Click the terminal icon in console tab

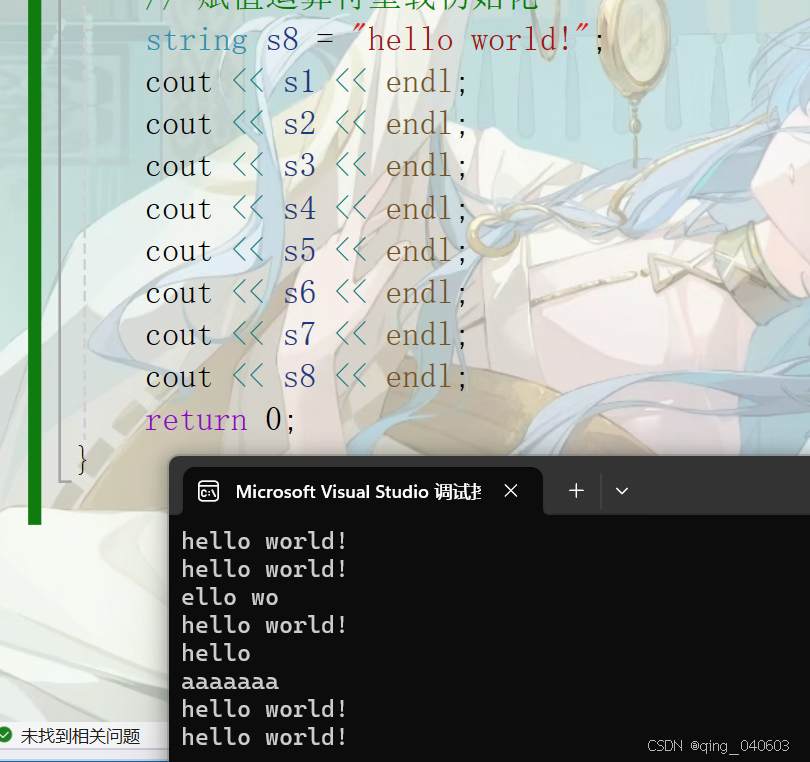pyautogui.click(x=209, y=491)
